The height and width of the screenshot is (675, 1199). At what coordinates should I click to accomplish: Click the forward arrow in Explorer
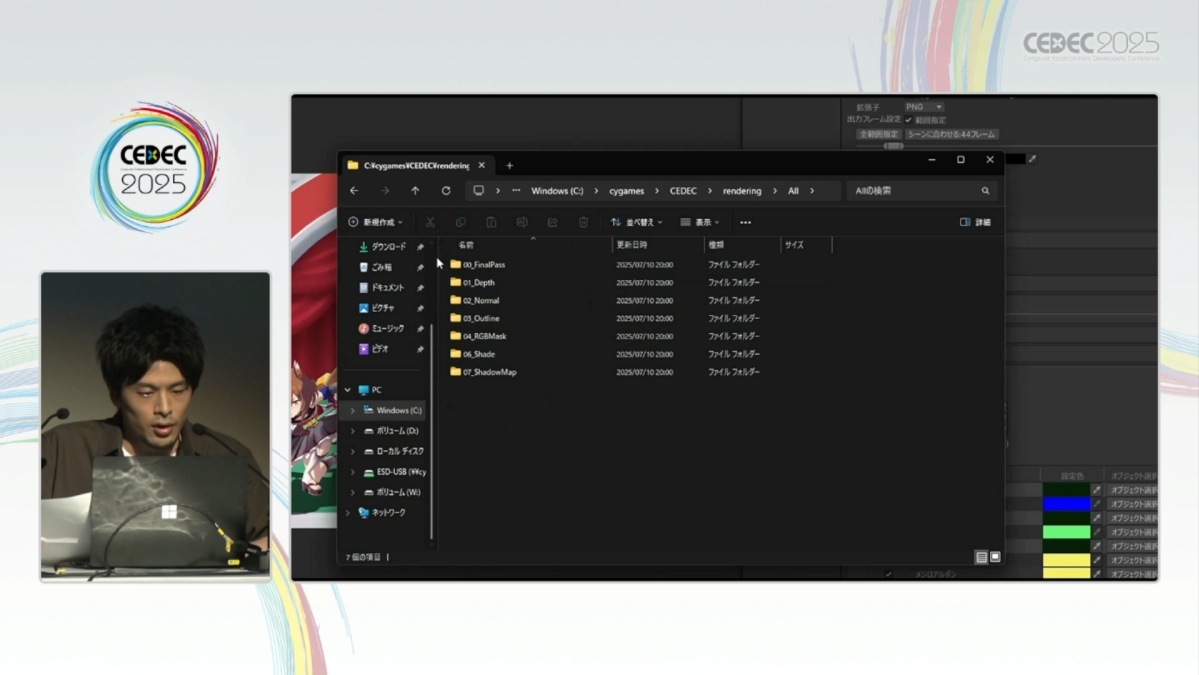click(x=385, y=191)
